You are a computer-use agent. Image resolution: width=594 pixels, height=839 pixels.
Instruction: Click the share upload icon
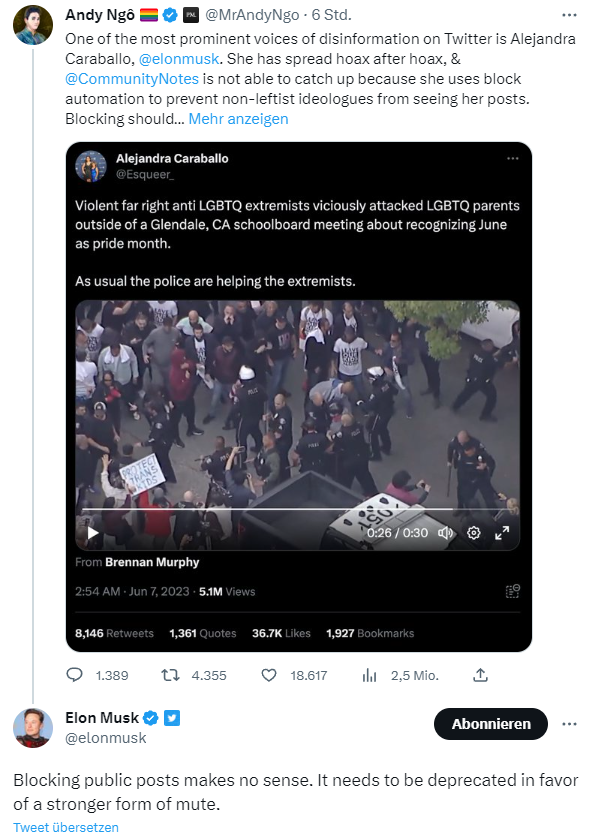click(x=481, y=675)
